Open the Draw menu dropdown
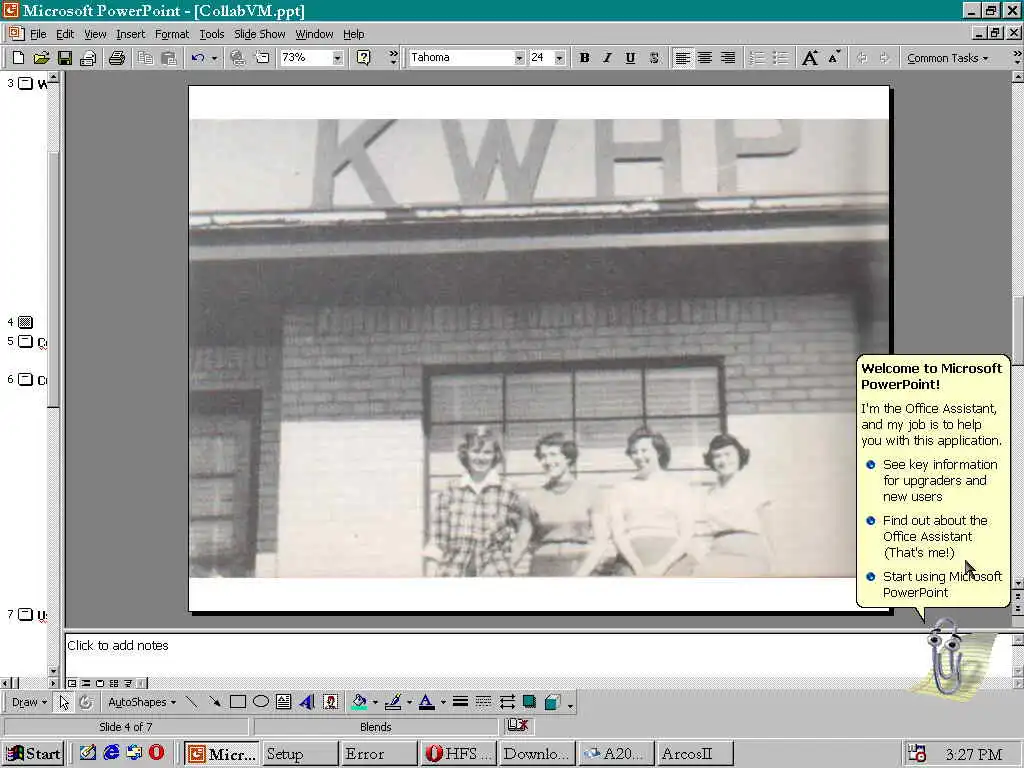Image resolution: width=1024 pixels, height=768 pixels. (29, 702)
